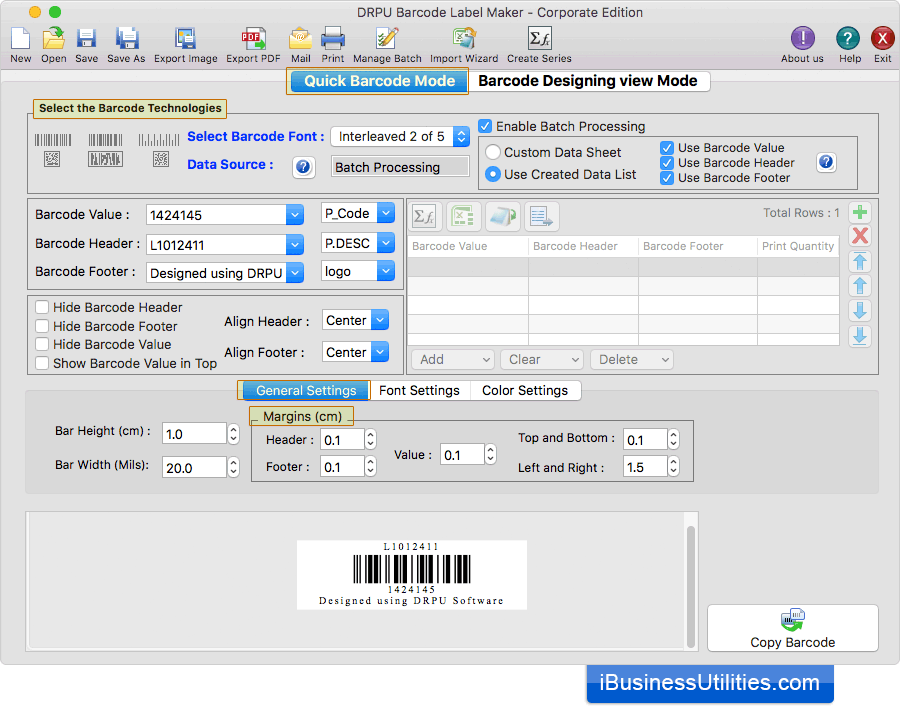900x706 pixels.
Task: Click the Bar Height stepper control
Action: (x=233, y=434)
